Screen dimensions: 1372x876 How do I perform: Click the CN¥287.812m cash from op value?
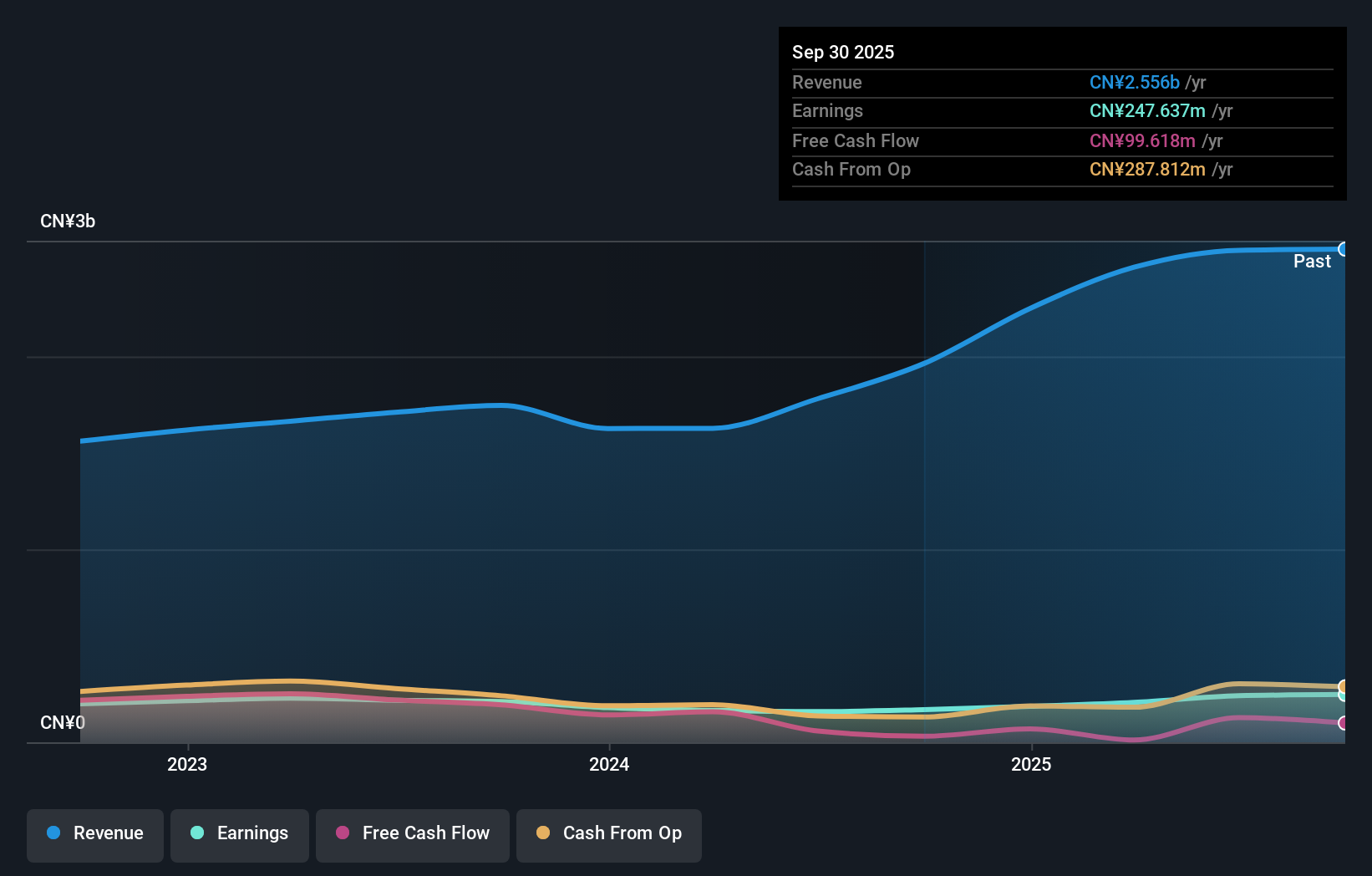coord(1147,170)
